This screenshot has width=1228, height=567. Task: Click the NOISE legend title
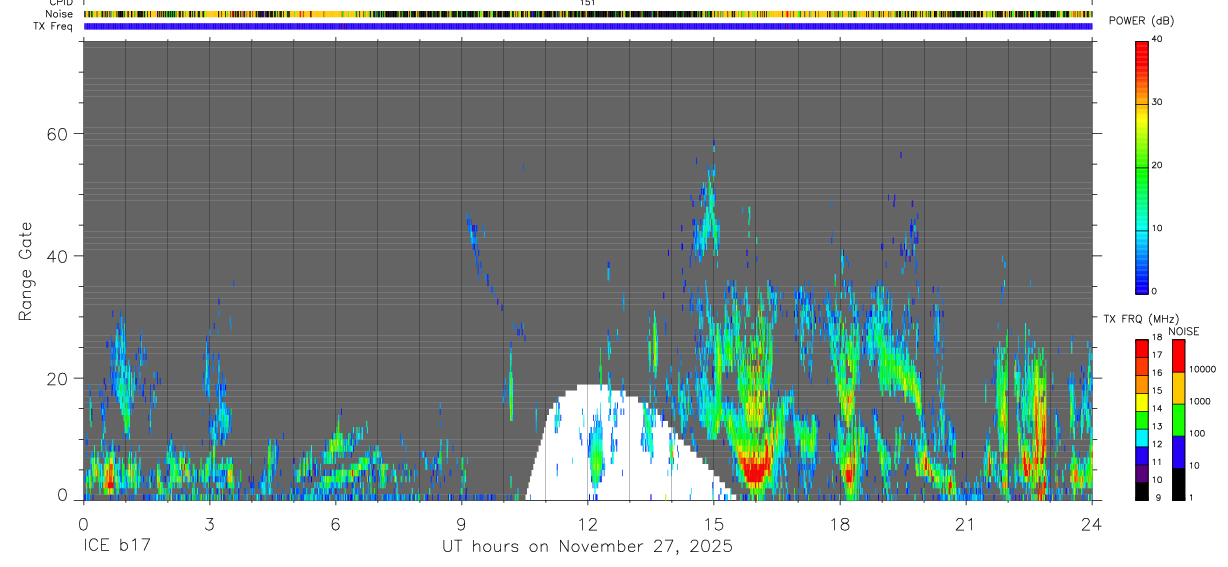1183,331
